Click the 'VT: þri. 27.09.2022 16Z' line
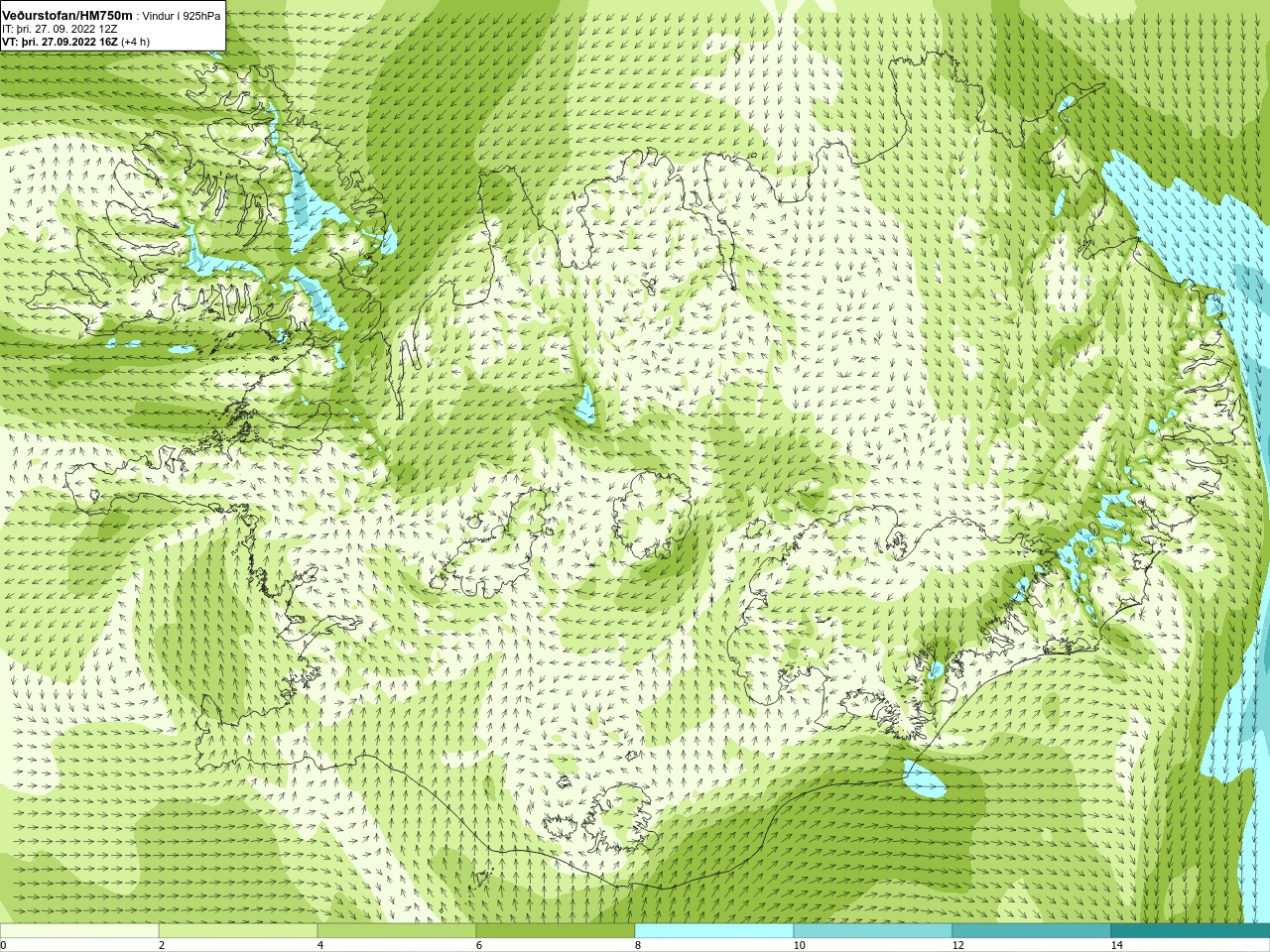The width and height of the screenshot is (1270, 952). pyautogui.click(x=60, y=42)
